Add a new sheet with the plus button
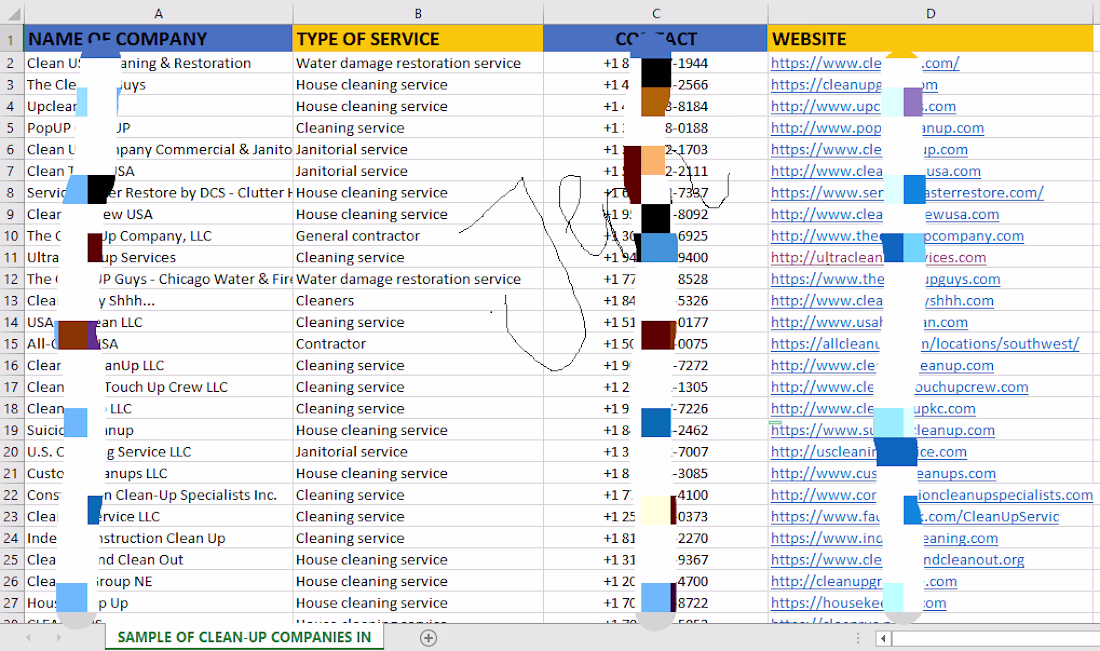Screen dimensions: 1100x651 [x=429, y=638]
